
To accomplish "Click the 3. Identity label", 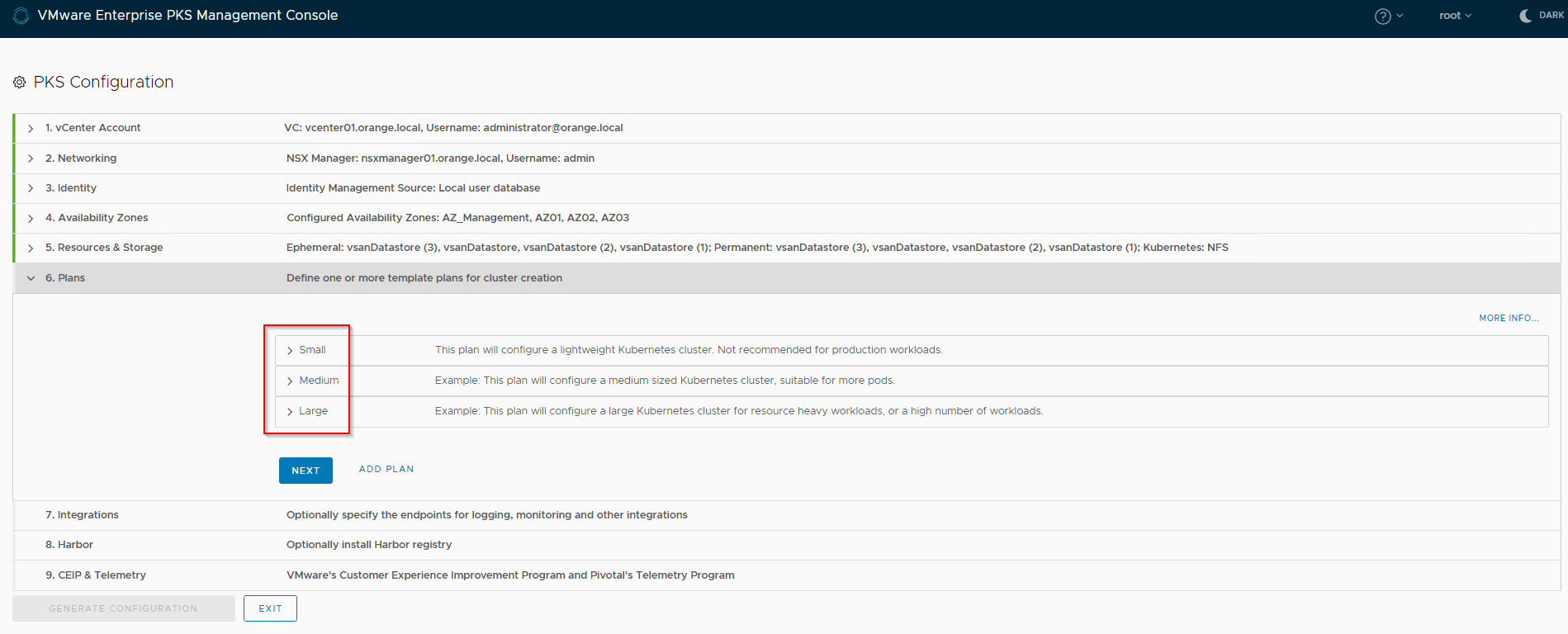I will [71, 188].
